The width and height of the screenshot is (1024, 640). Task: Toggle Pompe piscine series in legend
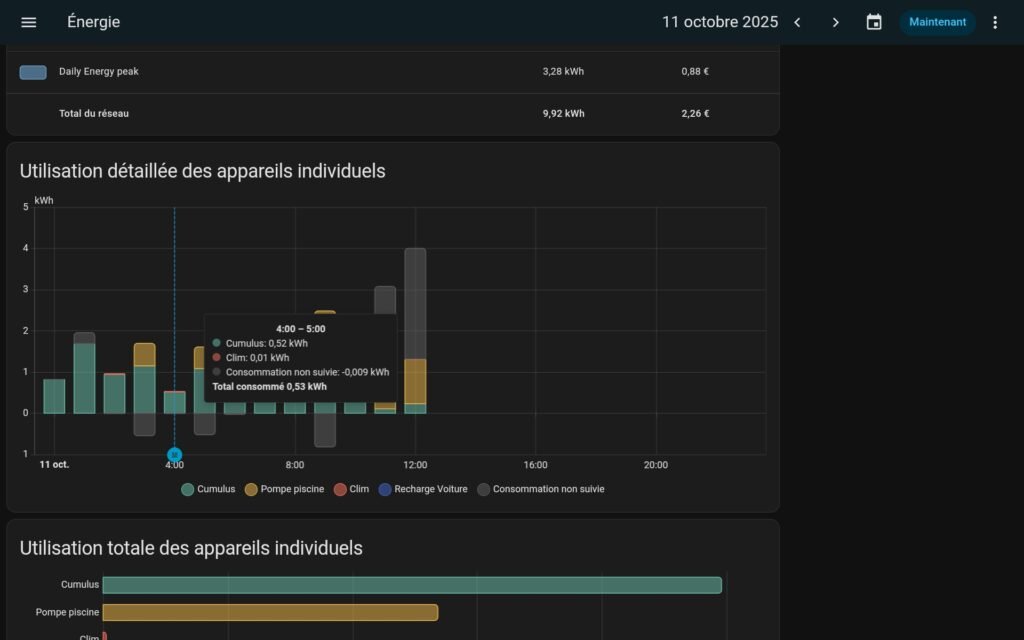[x=284, y=489]
